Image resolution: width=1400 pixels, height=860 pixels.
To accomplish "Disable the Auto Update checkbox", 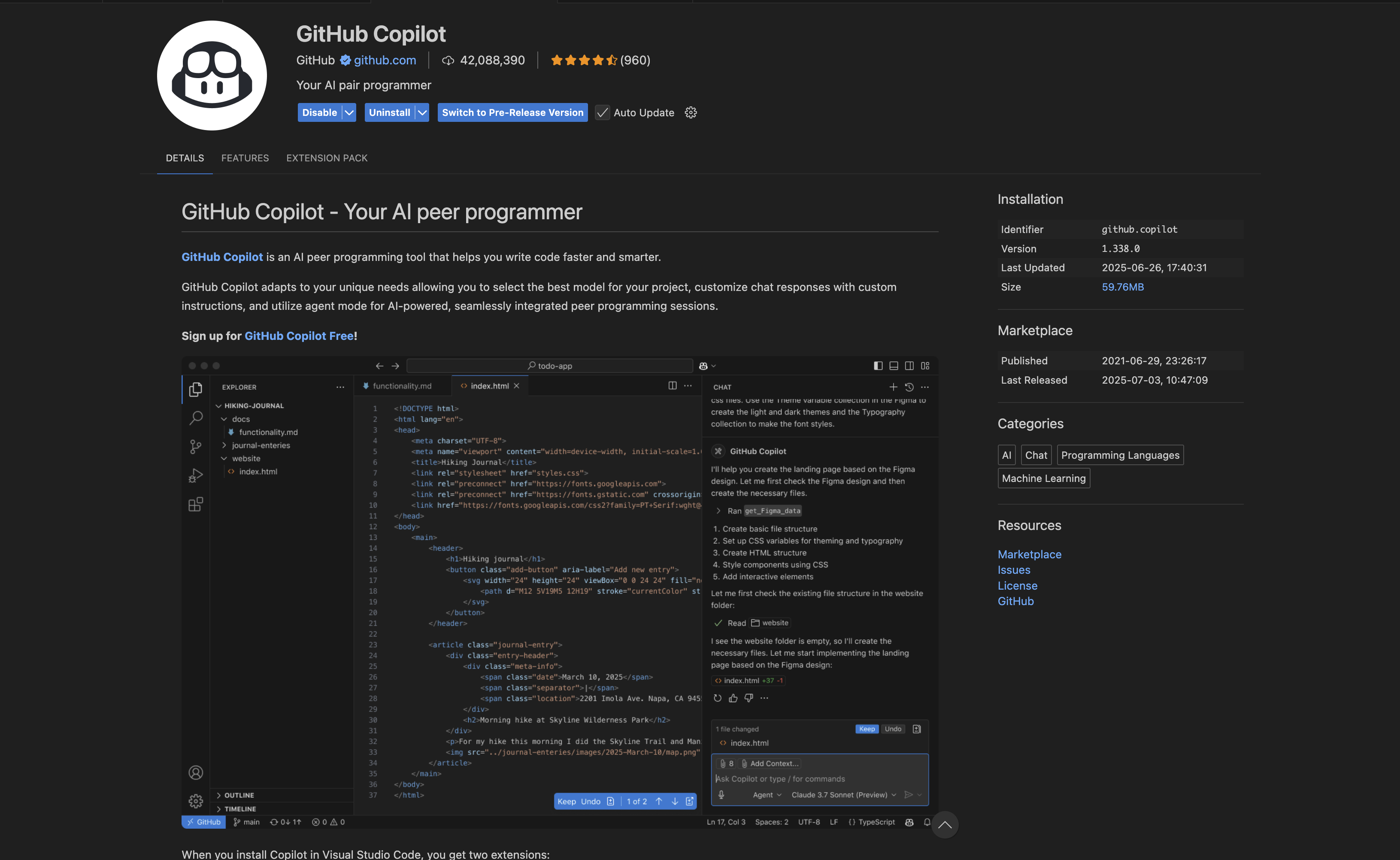I will pos(602,112).
